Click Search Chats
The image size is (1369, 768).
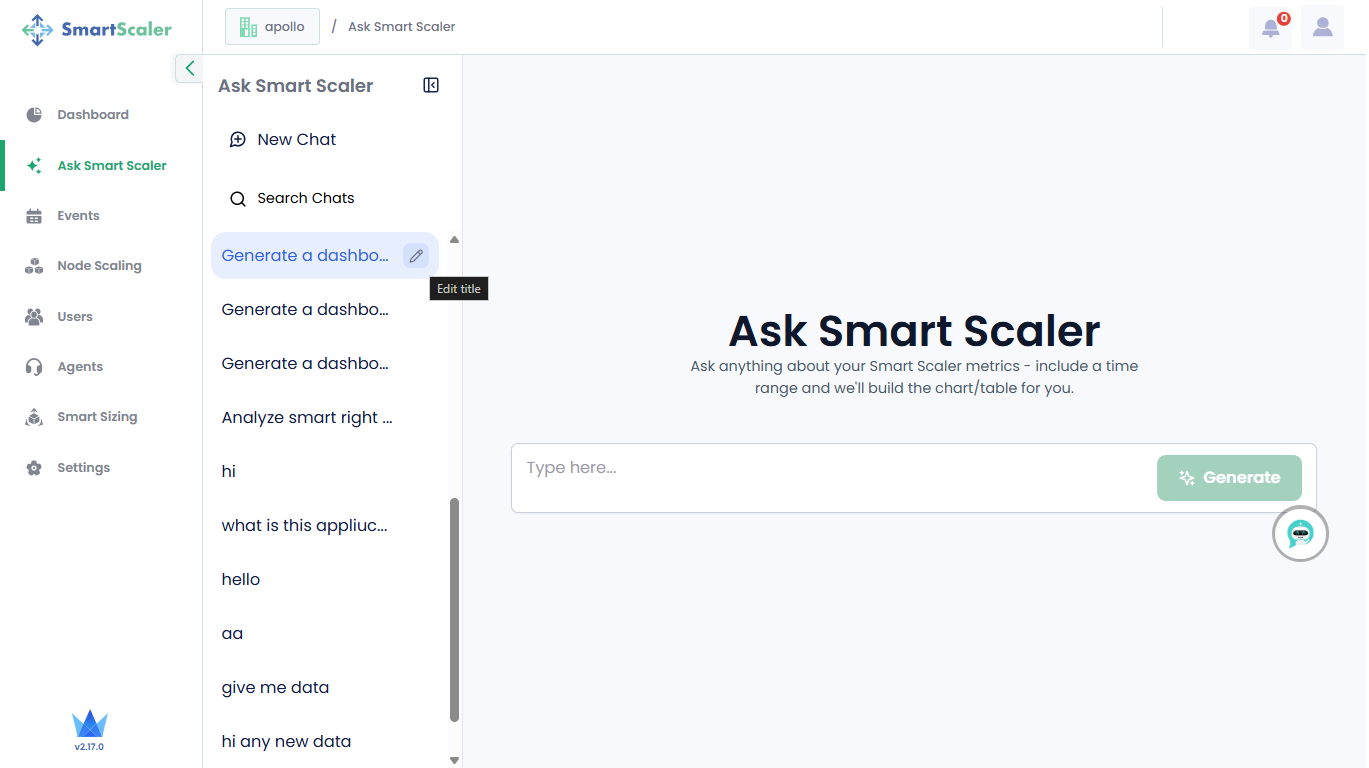click(x=305, y=198)
